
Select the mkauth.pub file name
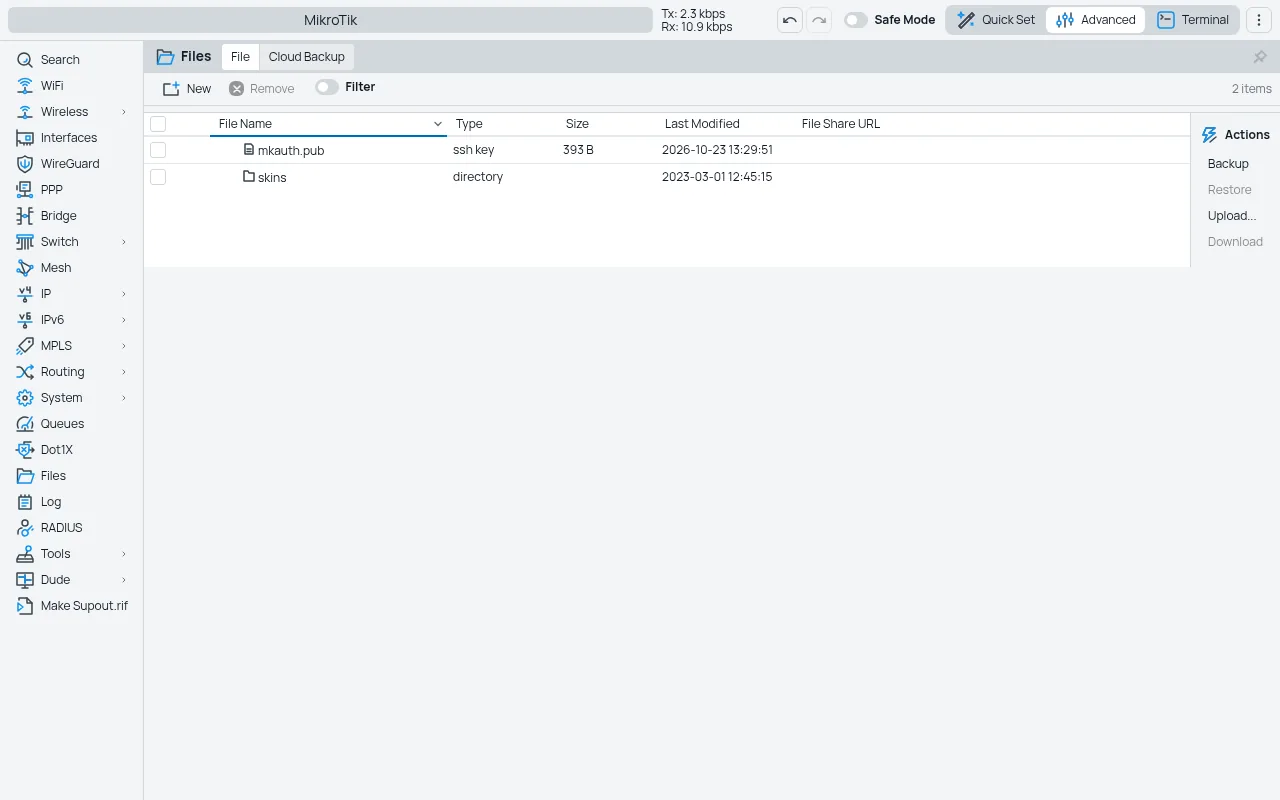pyautogui.click(x=291, y=151)
